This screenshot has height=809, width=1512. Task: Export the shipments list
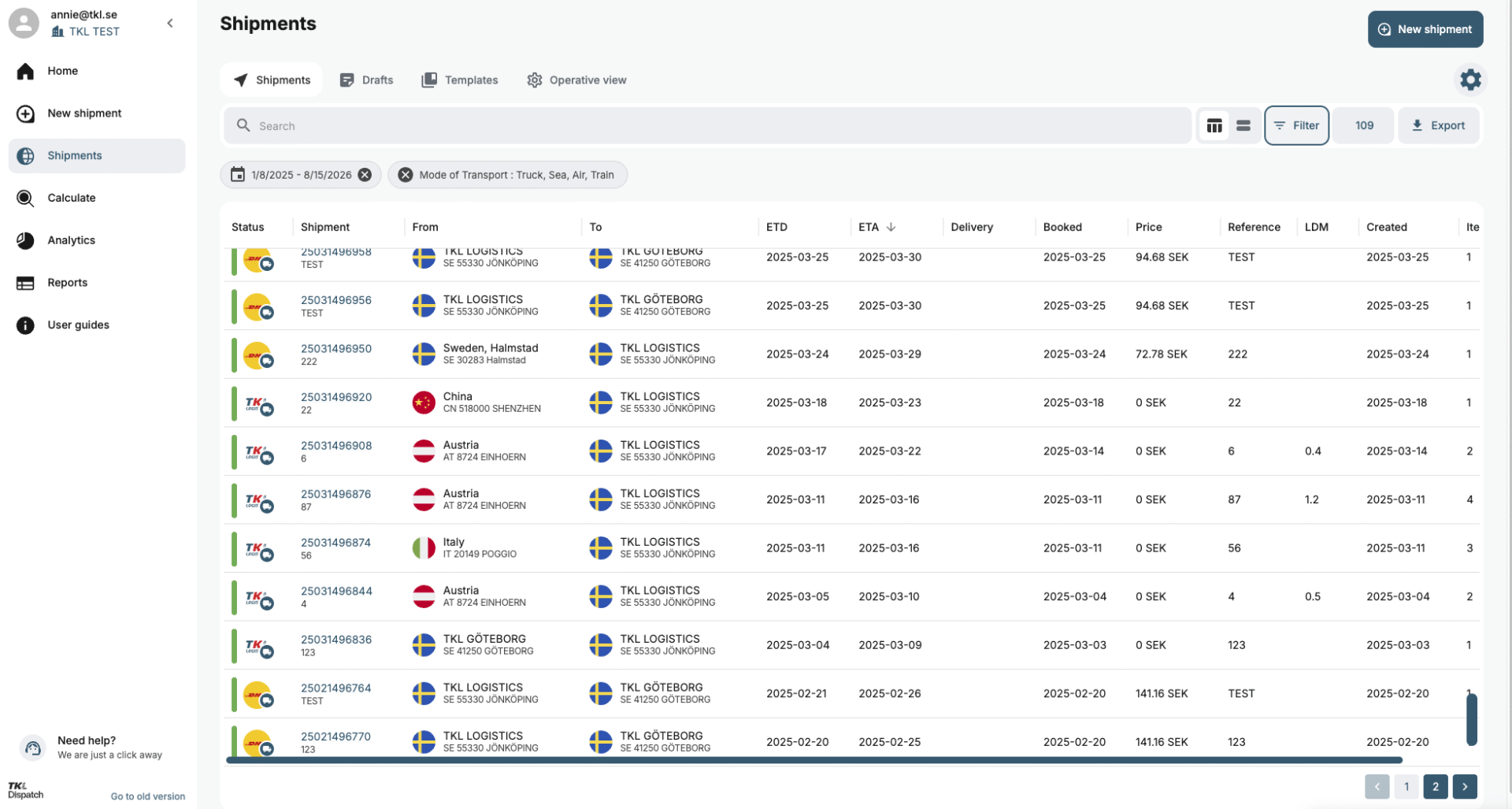(x=1438, y=126)
